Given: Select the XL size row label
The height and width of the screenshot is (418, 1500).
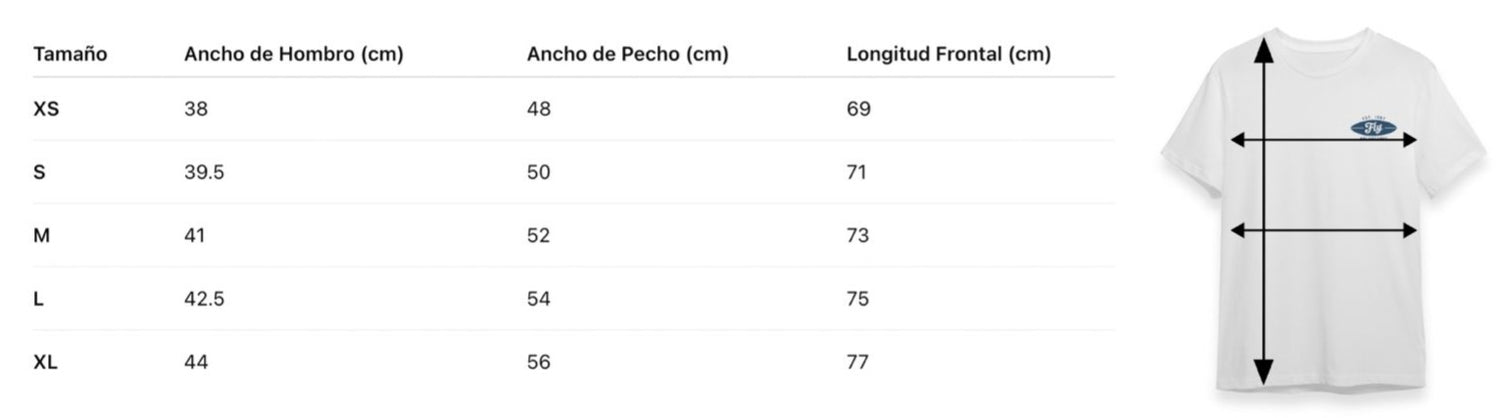Looking at the screenshot, I should pos(46,362).
